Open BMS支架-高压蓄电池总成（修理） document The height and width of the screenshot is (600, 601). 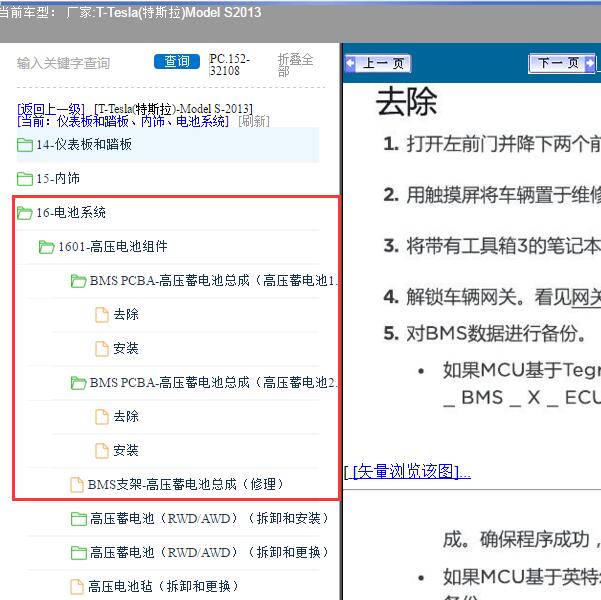pyautogui.click(x=186, y=484)
